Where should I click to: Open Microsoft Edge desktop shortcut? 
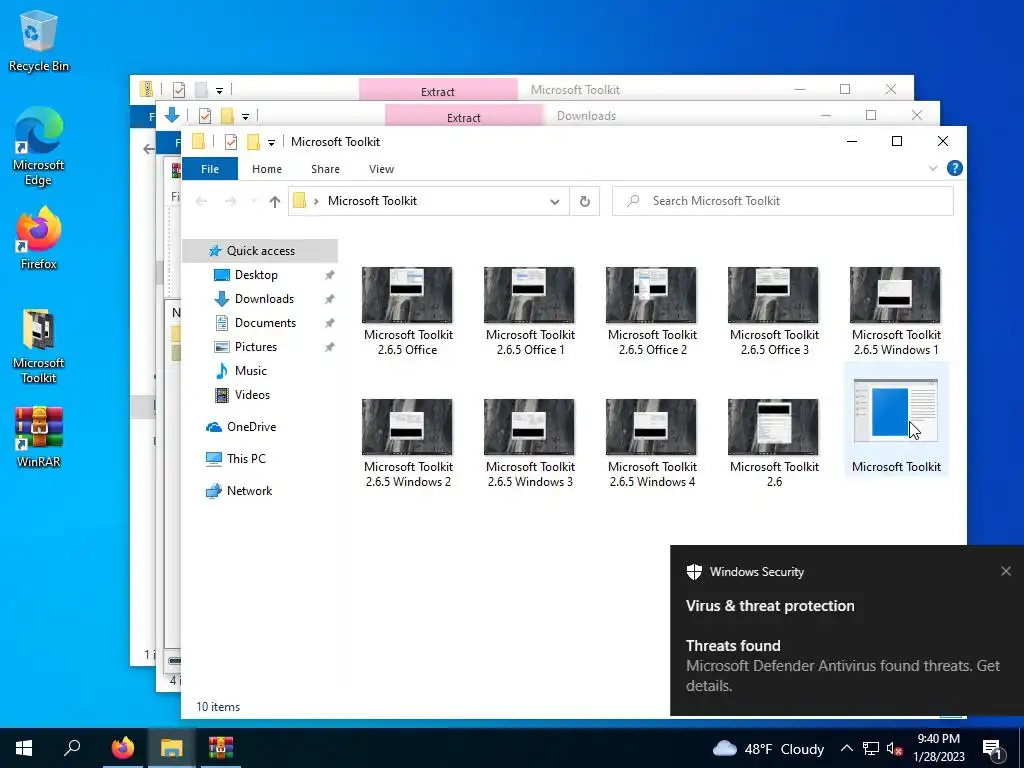coord(39,146)
